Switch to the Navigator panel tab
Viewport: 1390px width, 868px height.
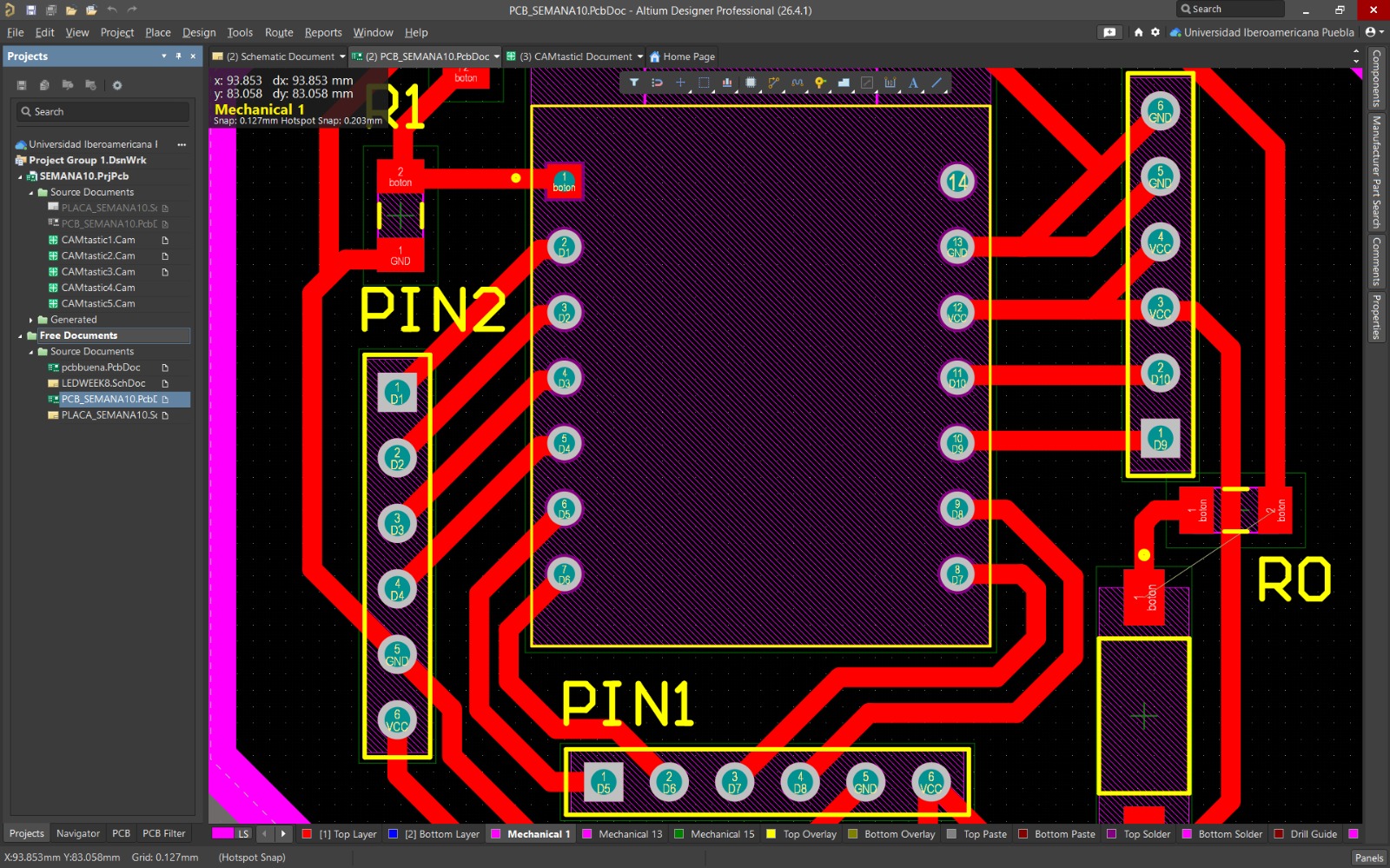pyautogui.click(x=78, y=833)
